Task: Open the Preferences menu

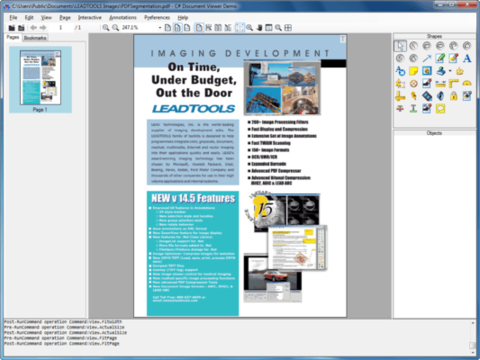Action: pyautogui.click(x=157, y=17)
